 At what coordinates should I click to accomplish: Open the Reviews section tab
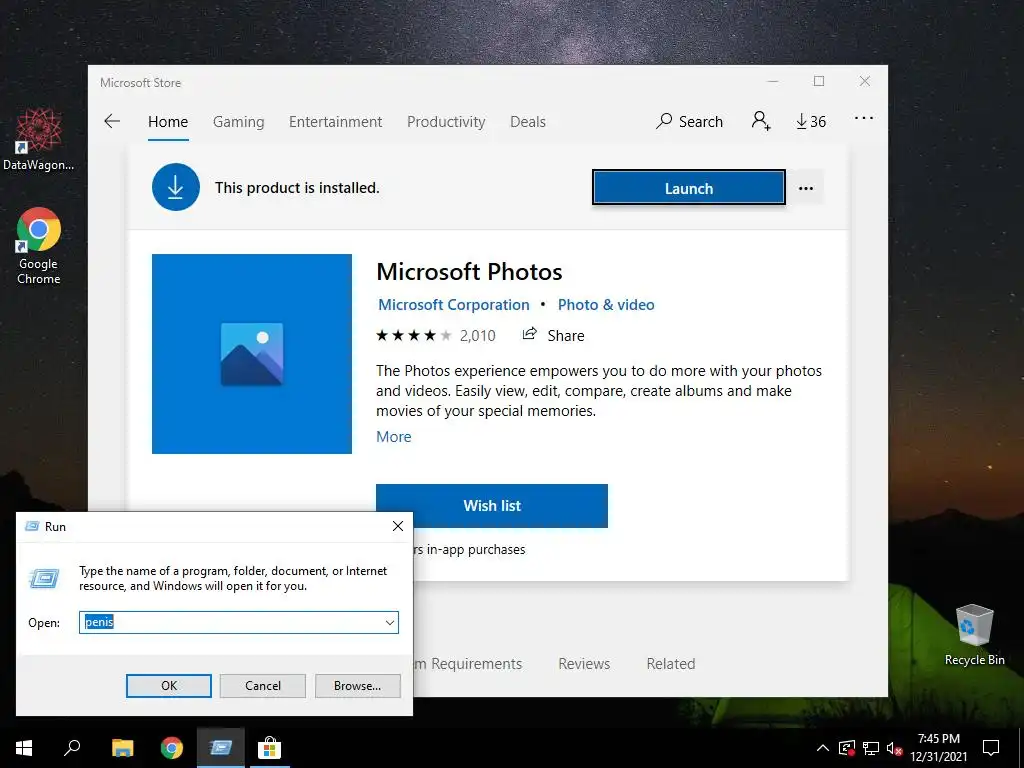click(x=584, y=664)
